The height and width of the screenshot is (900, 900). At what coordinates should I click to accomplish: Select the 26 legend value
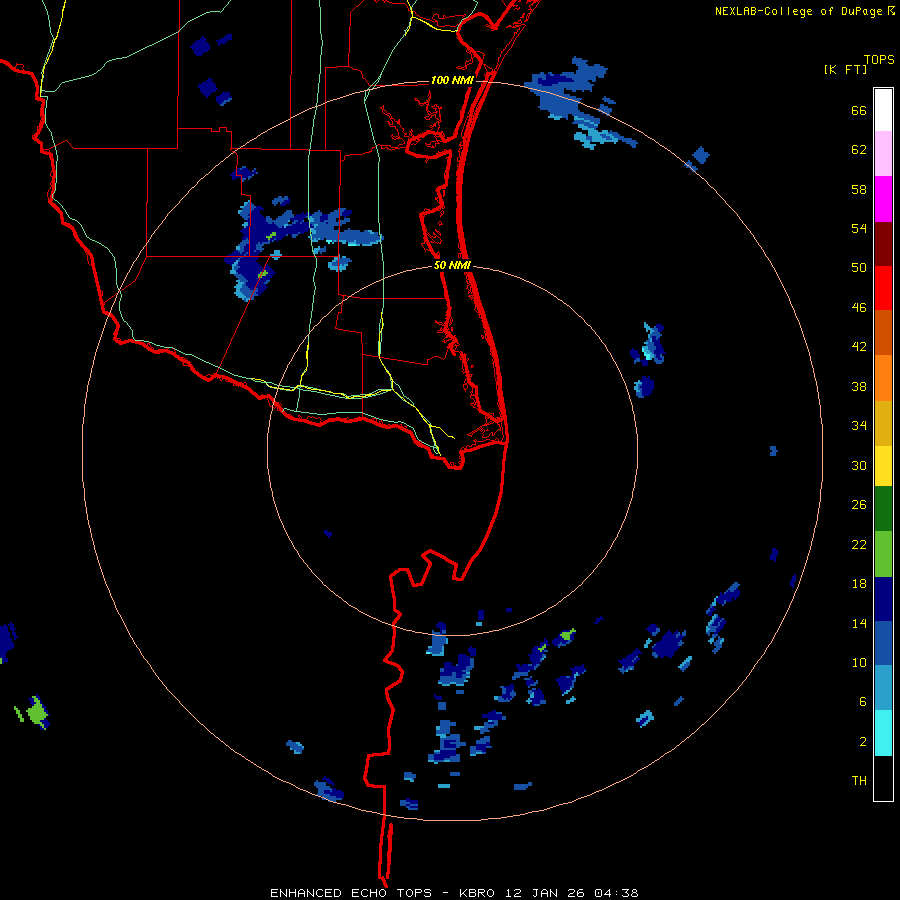pyautogui.click(x=859, y=505)
